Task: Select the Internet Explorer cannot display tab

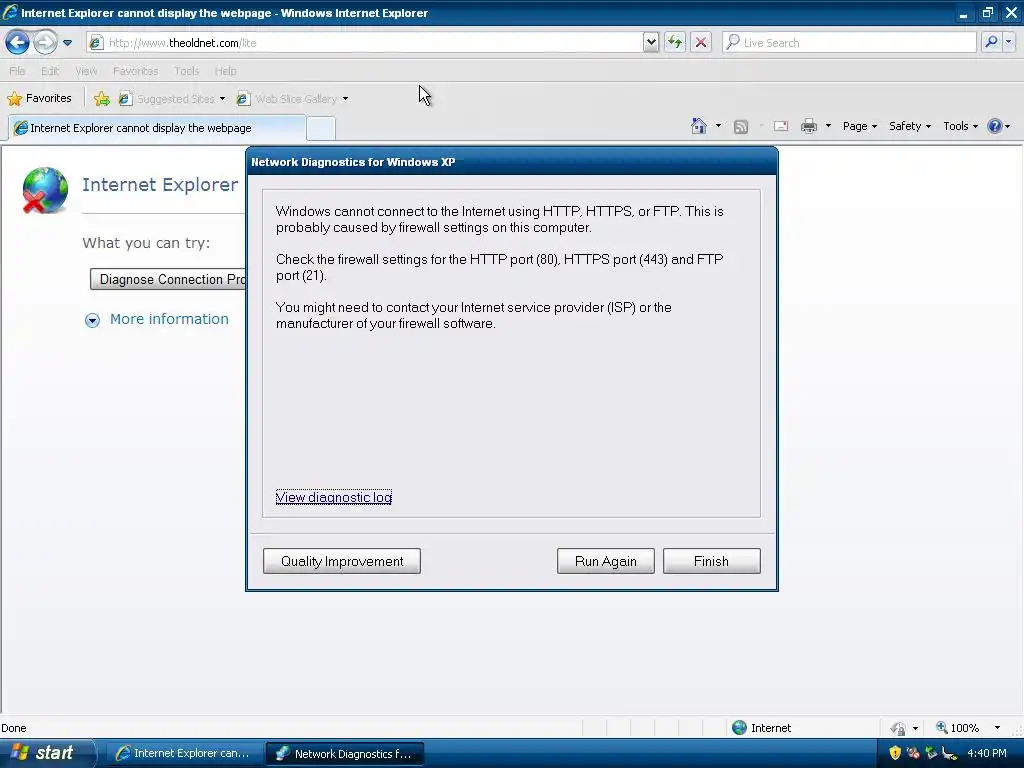Action: 157,128
